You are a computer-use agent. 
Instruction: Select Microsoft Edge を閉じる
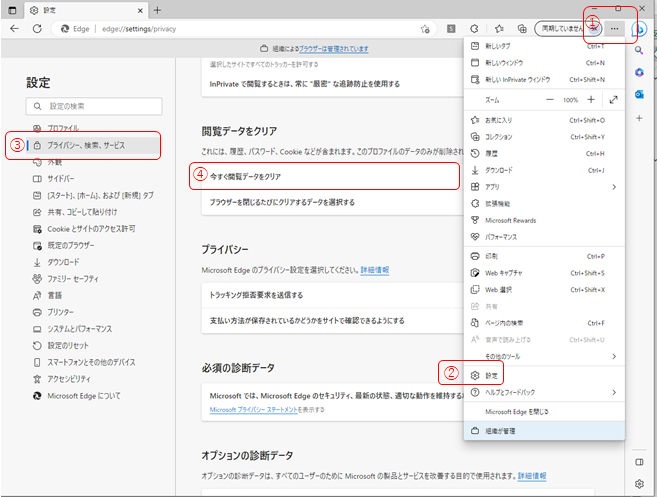tap(544, 412)
